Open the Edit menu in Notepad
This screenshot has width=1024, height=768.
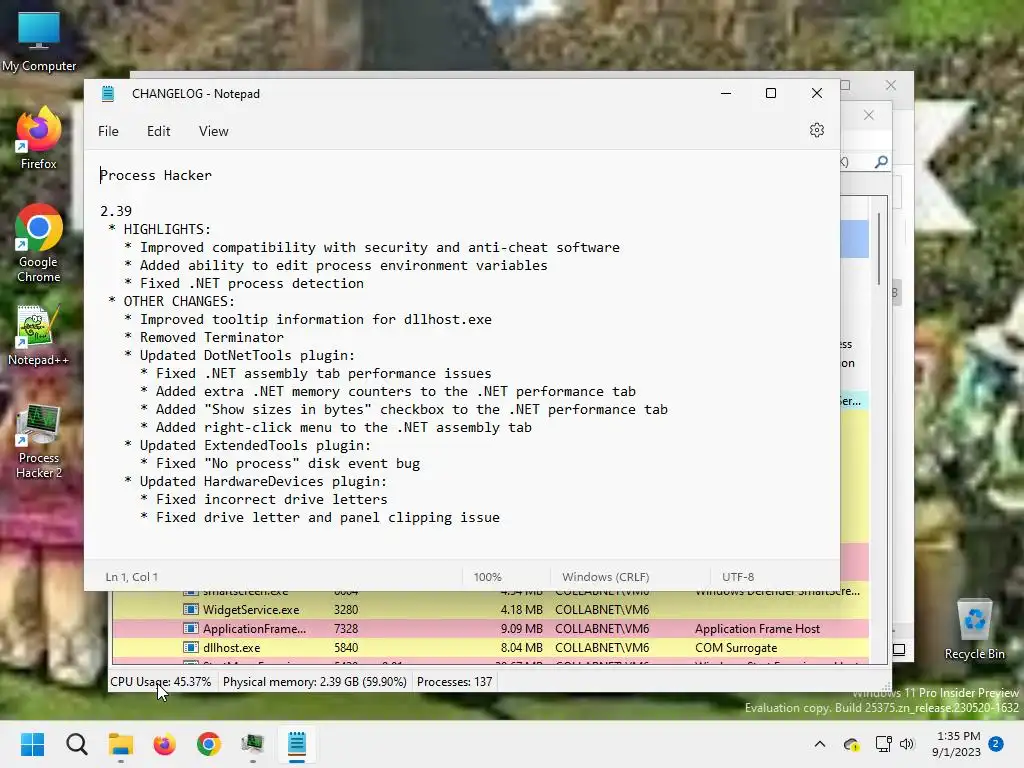(x=159, y=131)
